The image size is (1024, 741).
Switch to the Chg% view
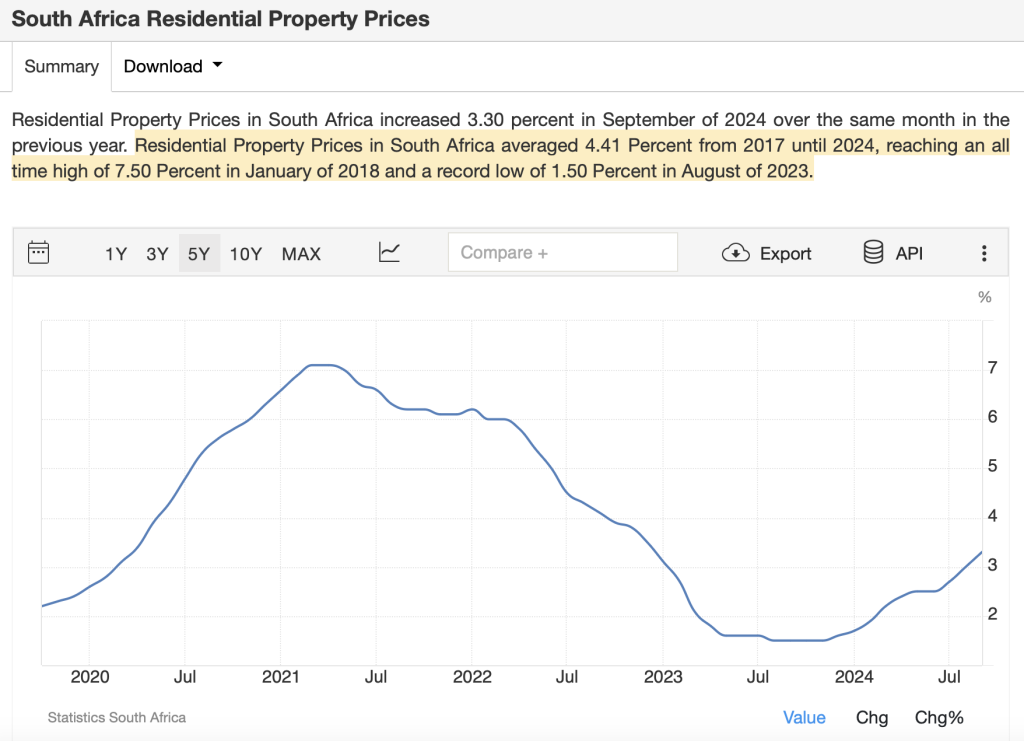939,717
